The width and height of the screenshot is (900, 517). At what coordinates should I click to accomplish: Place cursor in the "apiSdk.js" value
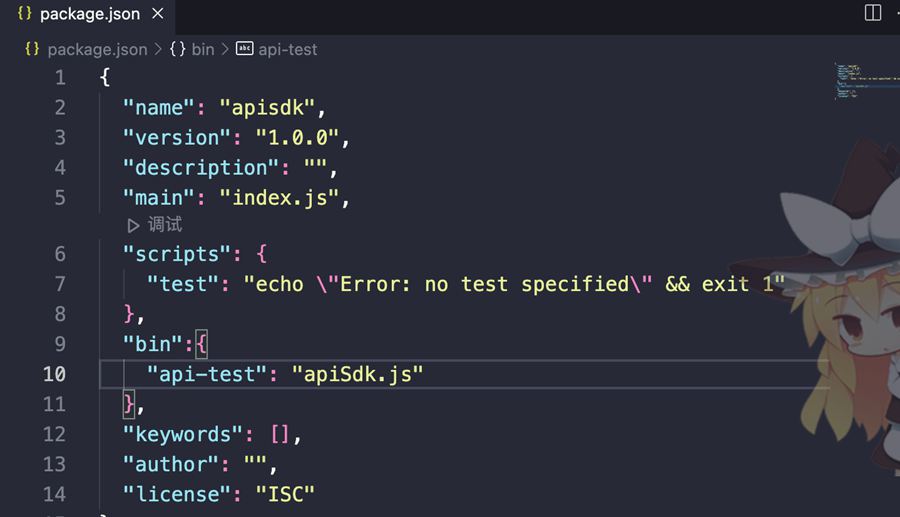tap(357, 374)
